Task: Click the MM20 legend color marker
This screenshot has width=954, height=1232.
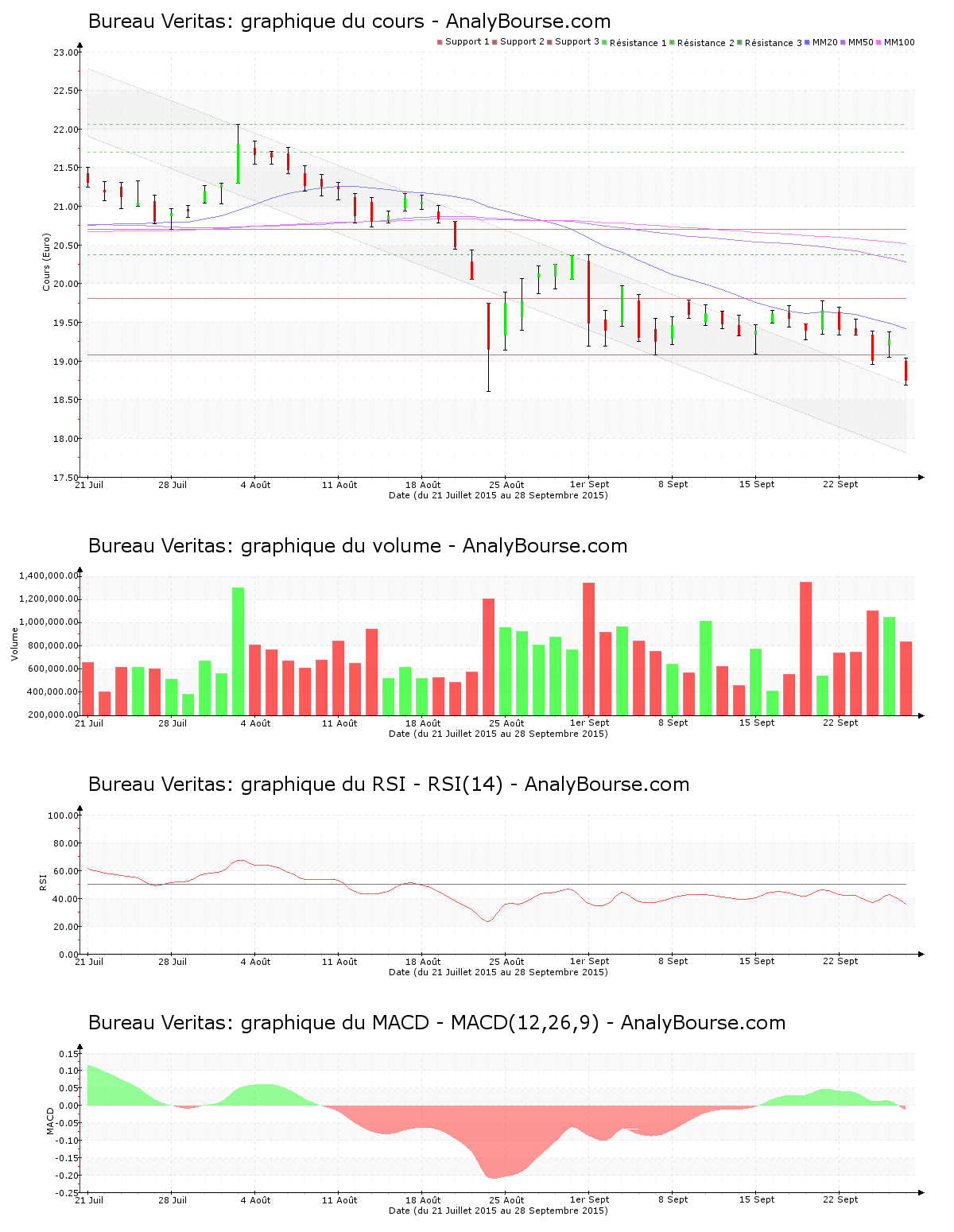Action: [808, 42]
